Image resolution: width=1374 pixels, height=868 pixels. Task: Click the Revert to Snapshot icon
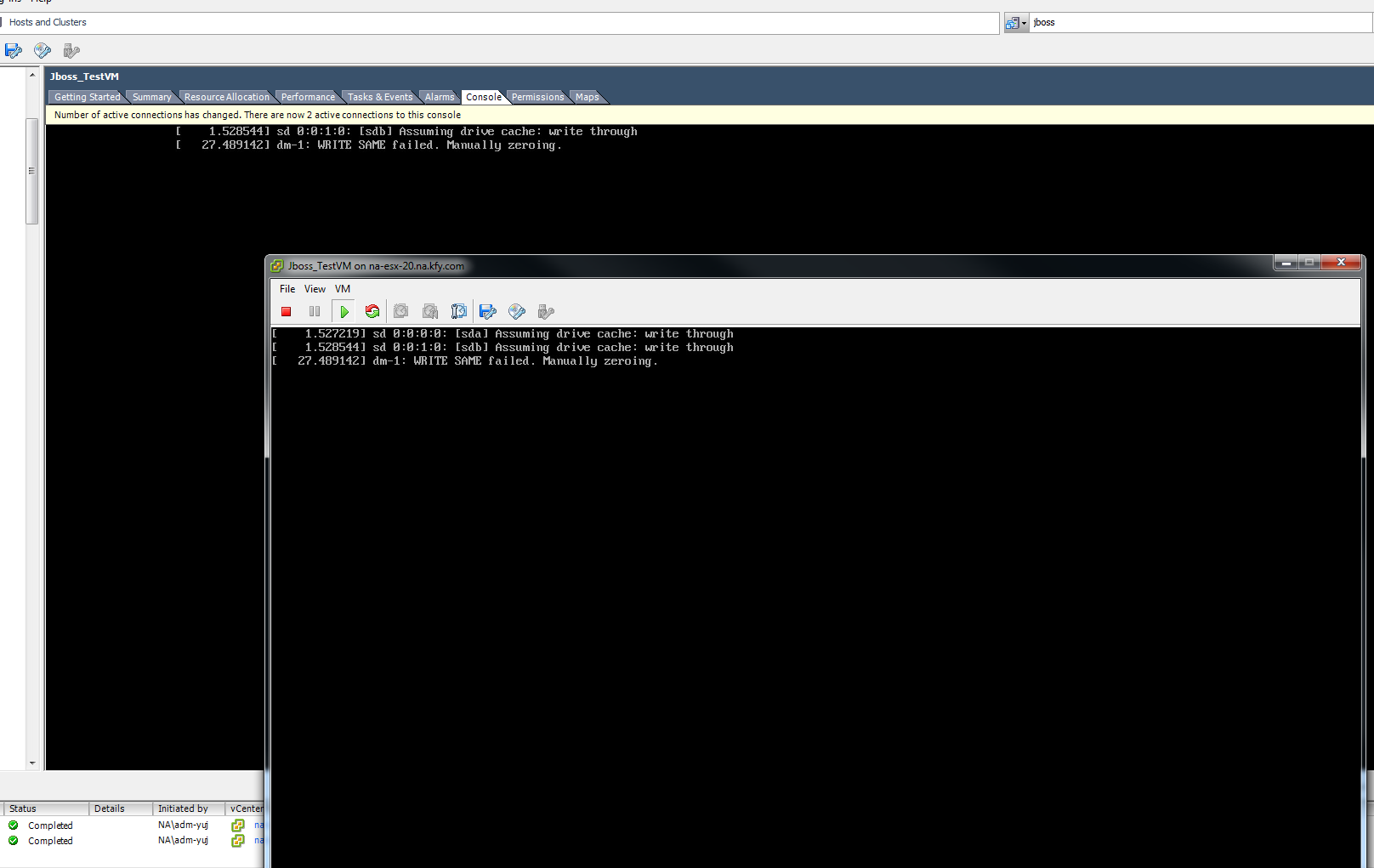[430, 312]
